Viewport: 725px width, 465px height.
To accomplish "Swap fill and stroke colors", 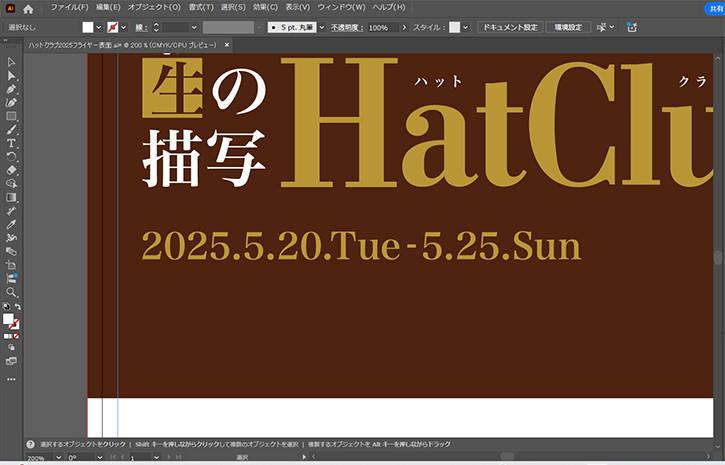I will 18,307.
